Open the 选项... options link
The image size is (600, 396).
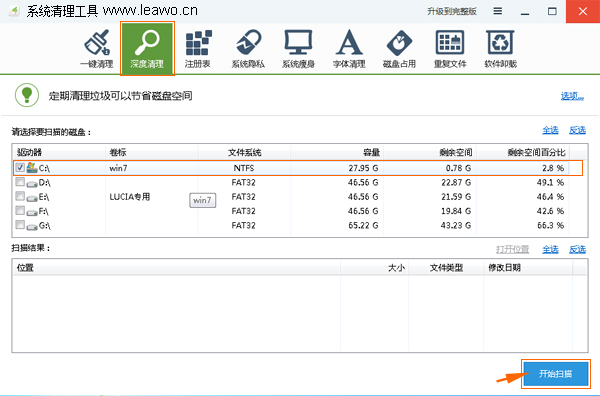click(572, 96)
